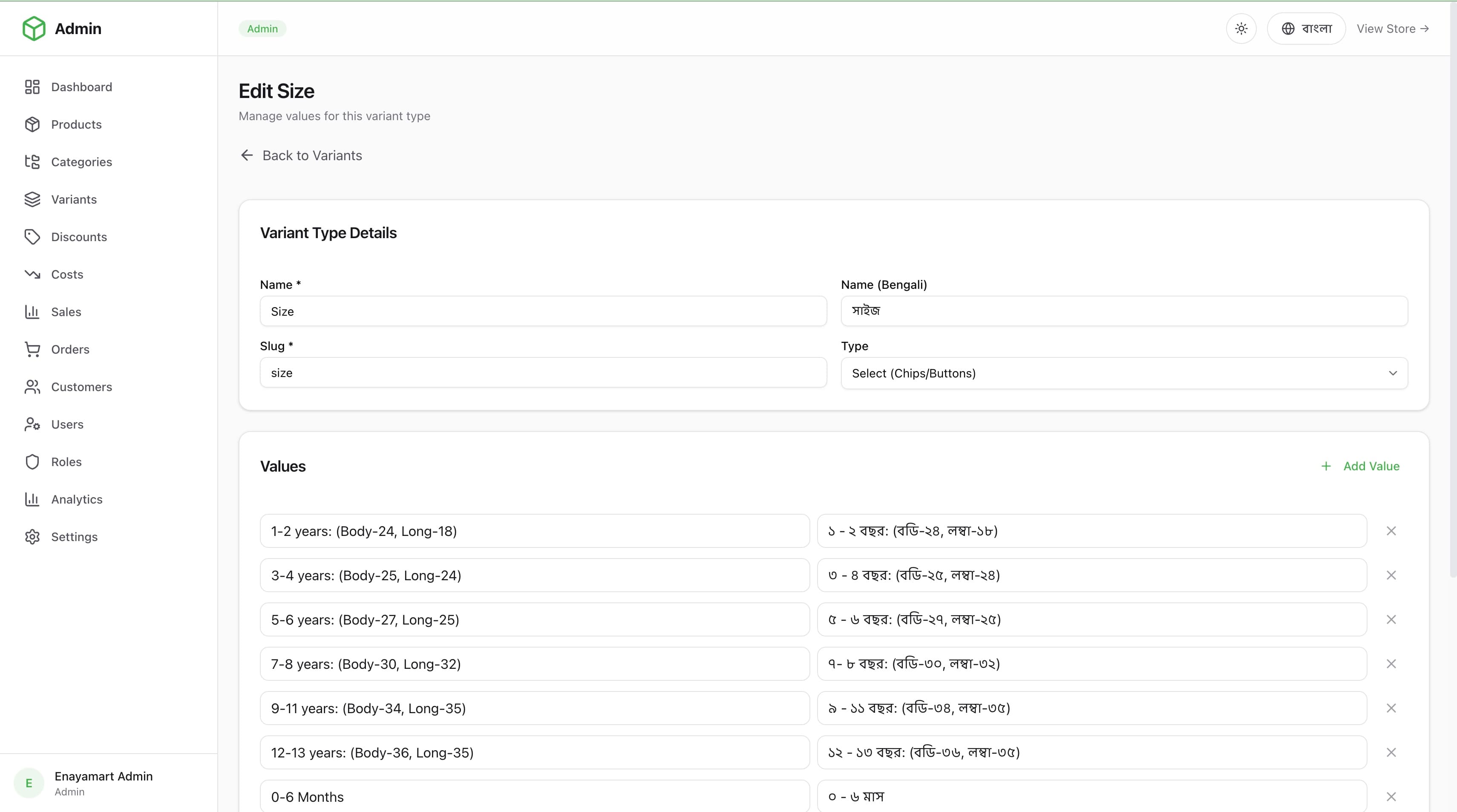
Task: Click the green Admin badge
Action: [x=262, y=29]
